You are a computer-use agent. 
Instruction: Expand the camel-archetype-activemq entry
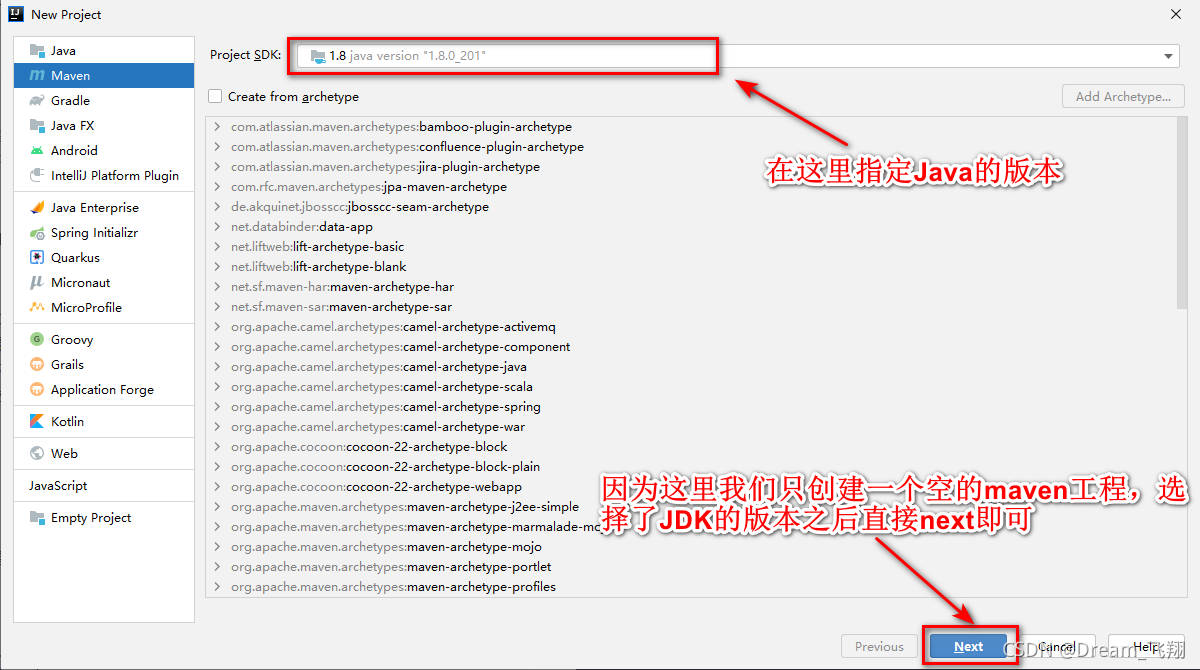(x=217, y=327)
